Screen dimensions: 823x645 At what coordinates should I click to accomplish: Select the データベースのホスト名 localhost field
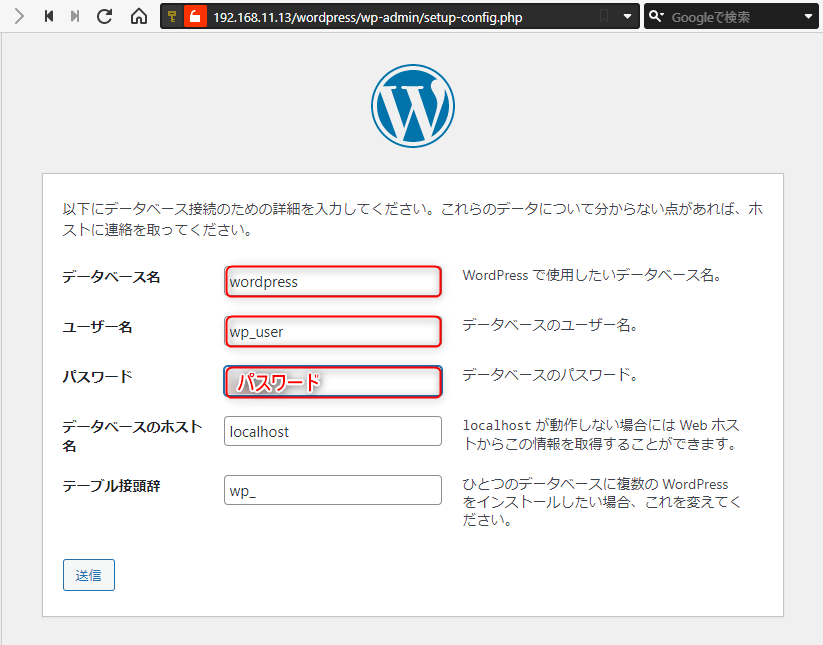pos(333,431)
